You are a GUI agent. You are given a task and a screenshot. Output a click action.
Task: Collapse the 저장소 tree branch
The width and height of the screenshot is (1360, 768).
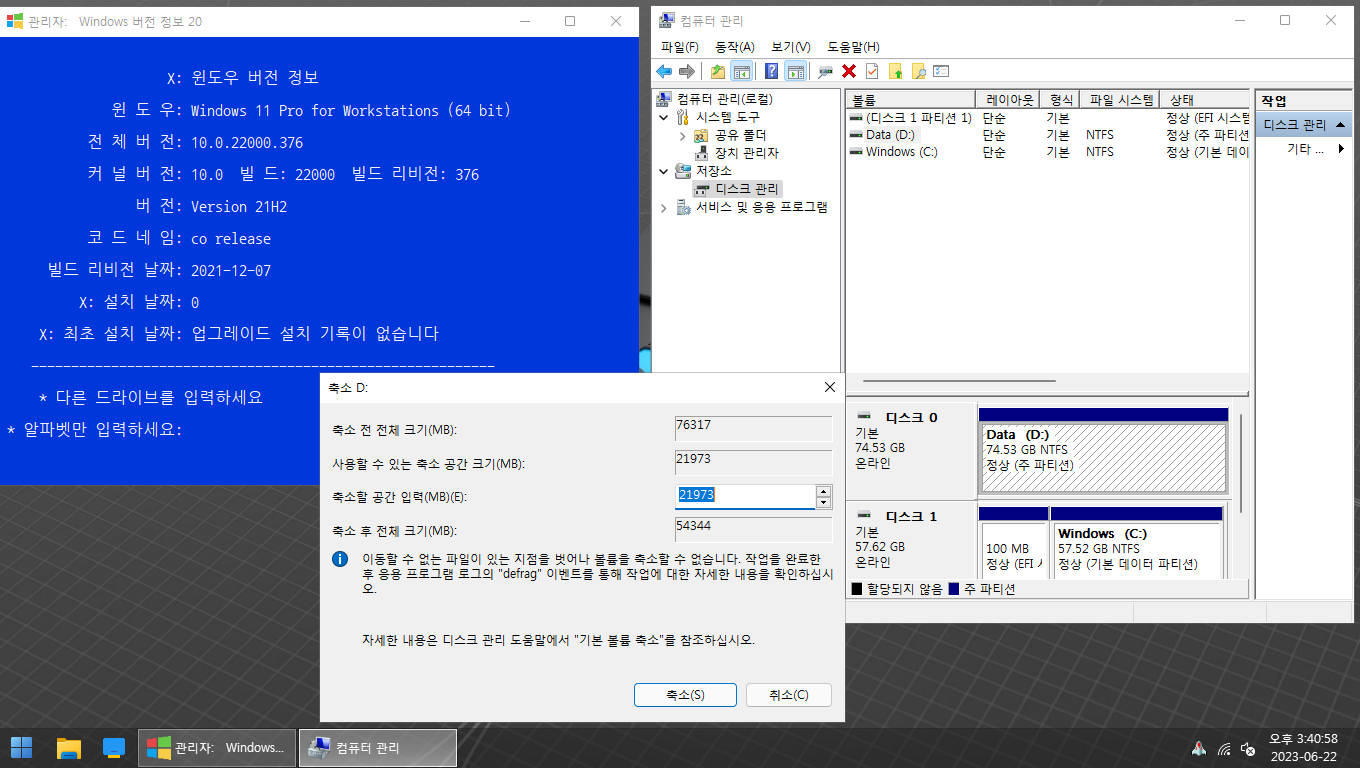(x=664, y=171)
